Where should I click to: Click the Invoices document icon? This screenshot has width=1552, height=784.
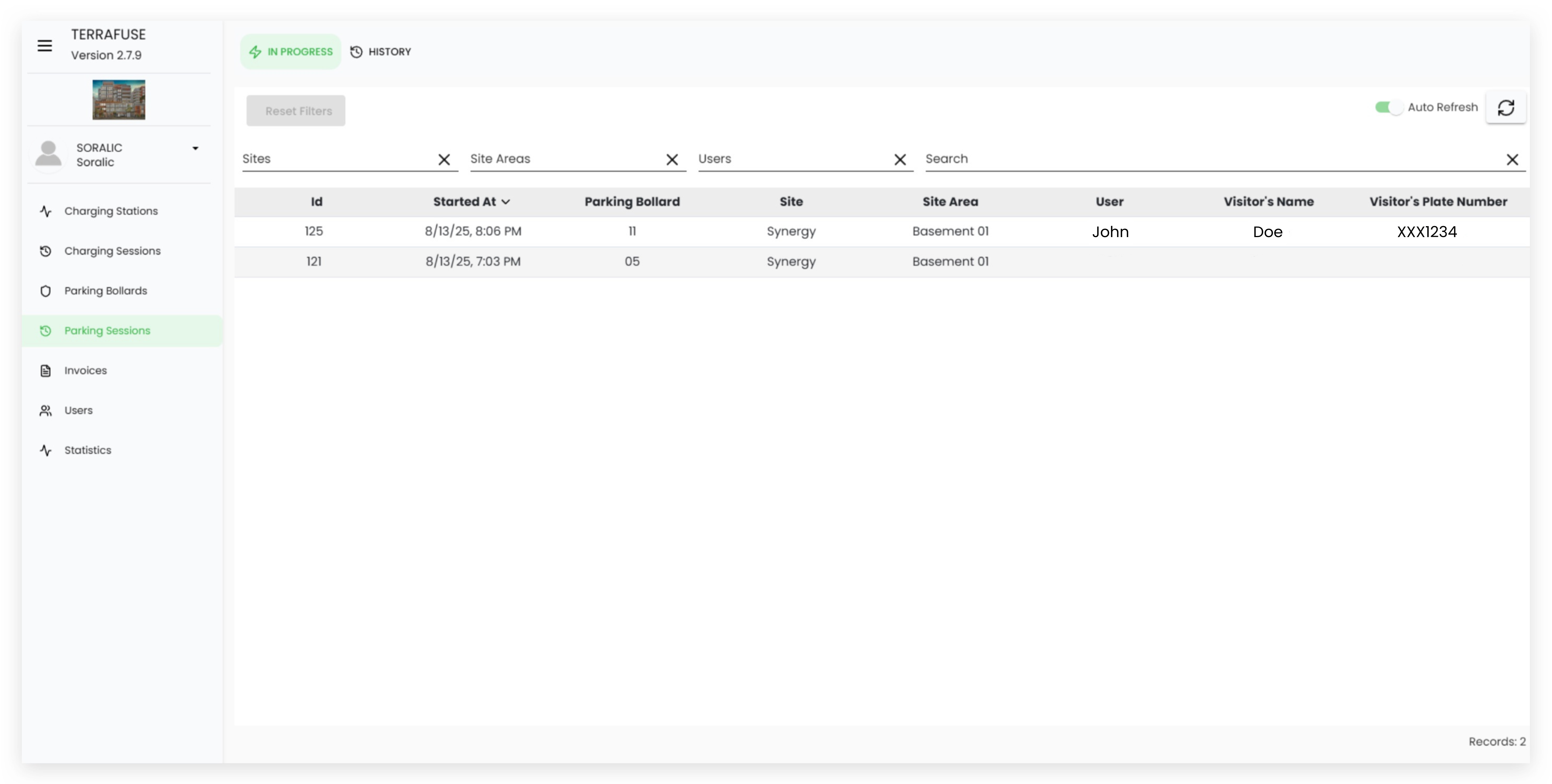(x=46, y=371)
